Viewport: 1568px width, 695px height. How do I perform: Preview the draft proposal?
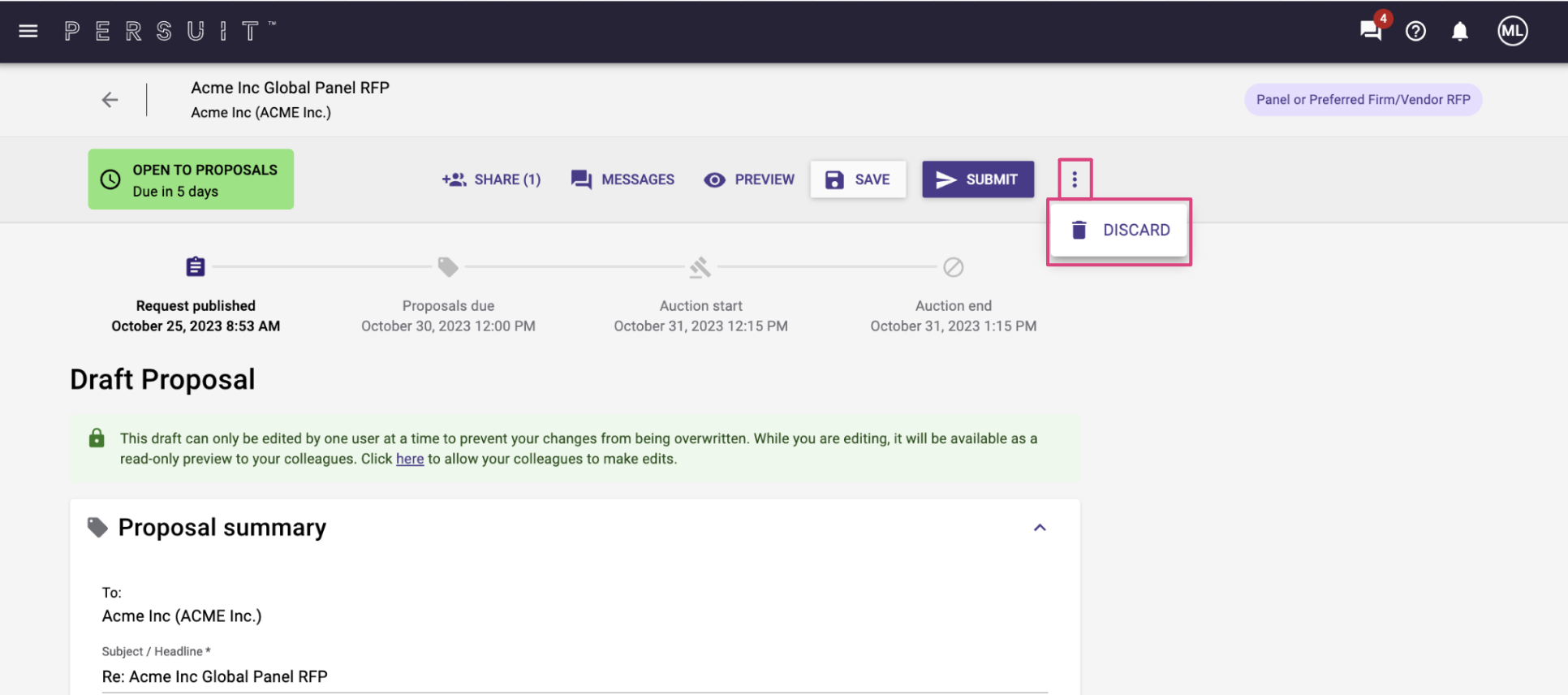[x=749, y=179]
